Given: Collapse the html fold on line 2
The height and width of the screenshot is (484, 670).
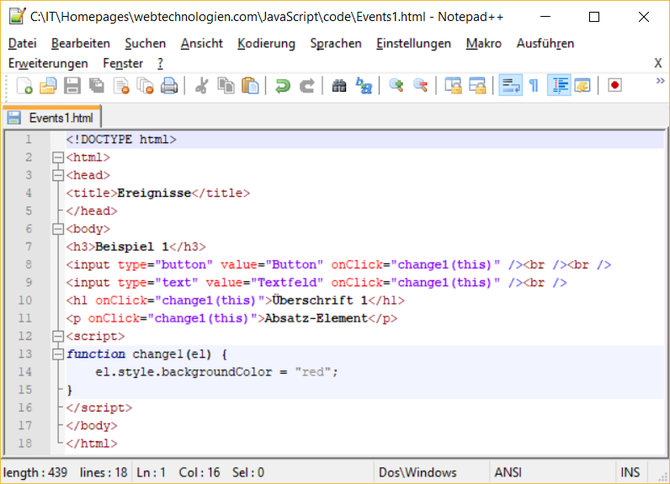Looking at the screenshot, I should (58, 158).
